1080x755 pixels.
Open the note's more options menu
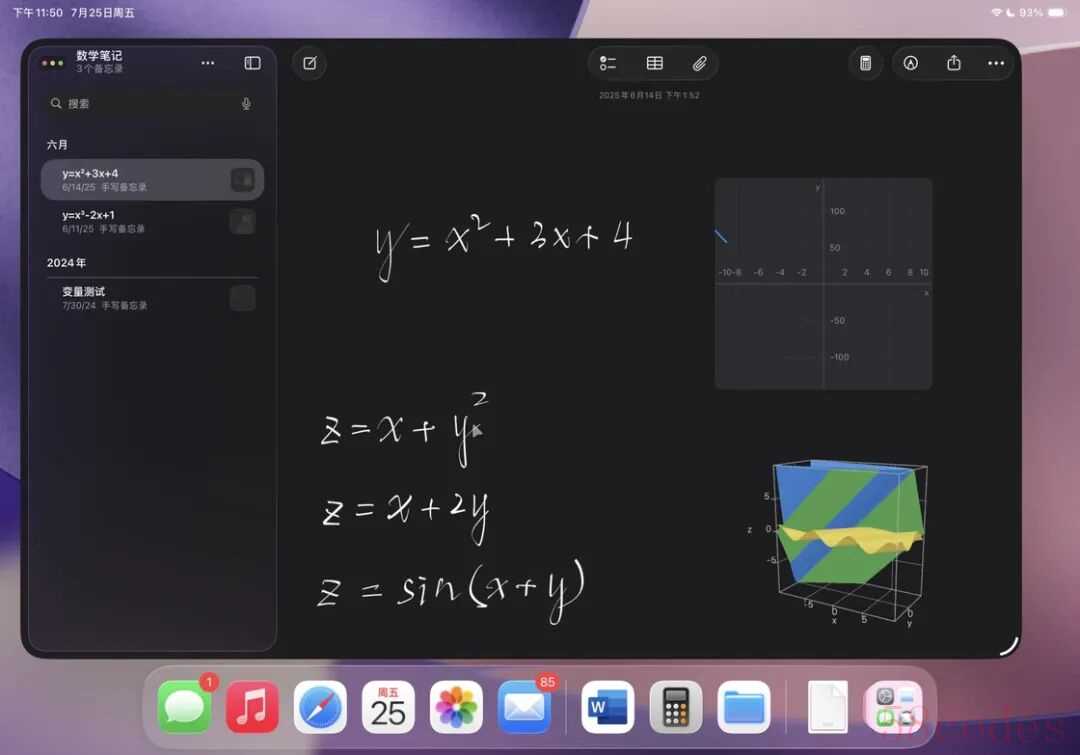[x=996, y=63]
